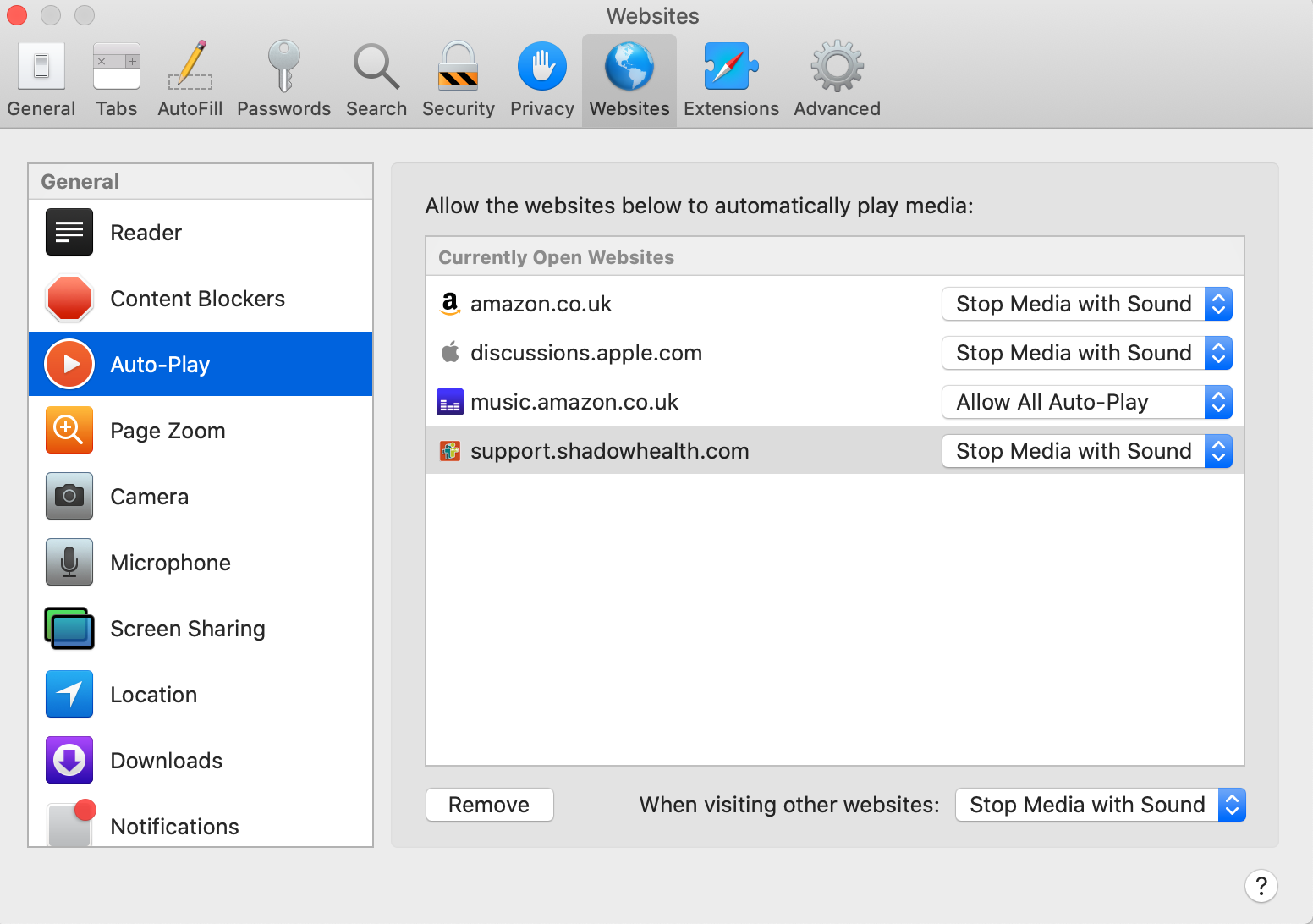The width and height of the screenshot is (1313, 924).
Task: Open the Websites globe icon
Action: tap(629, 66)
